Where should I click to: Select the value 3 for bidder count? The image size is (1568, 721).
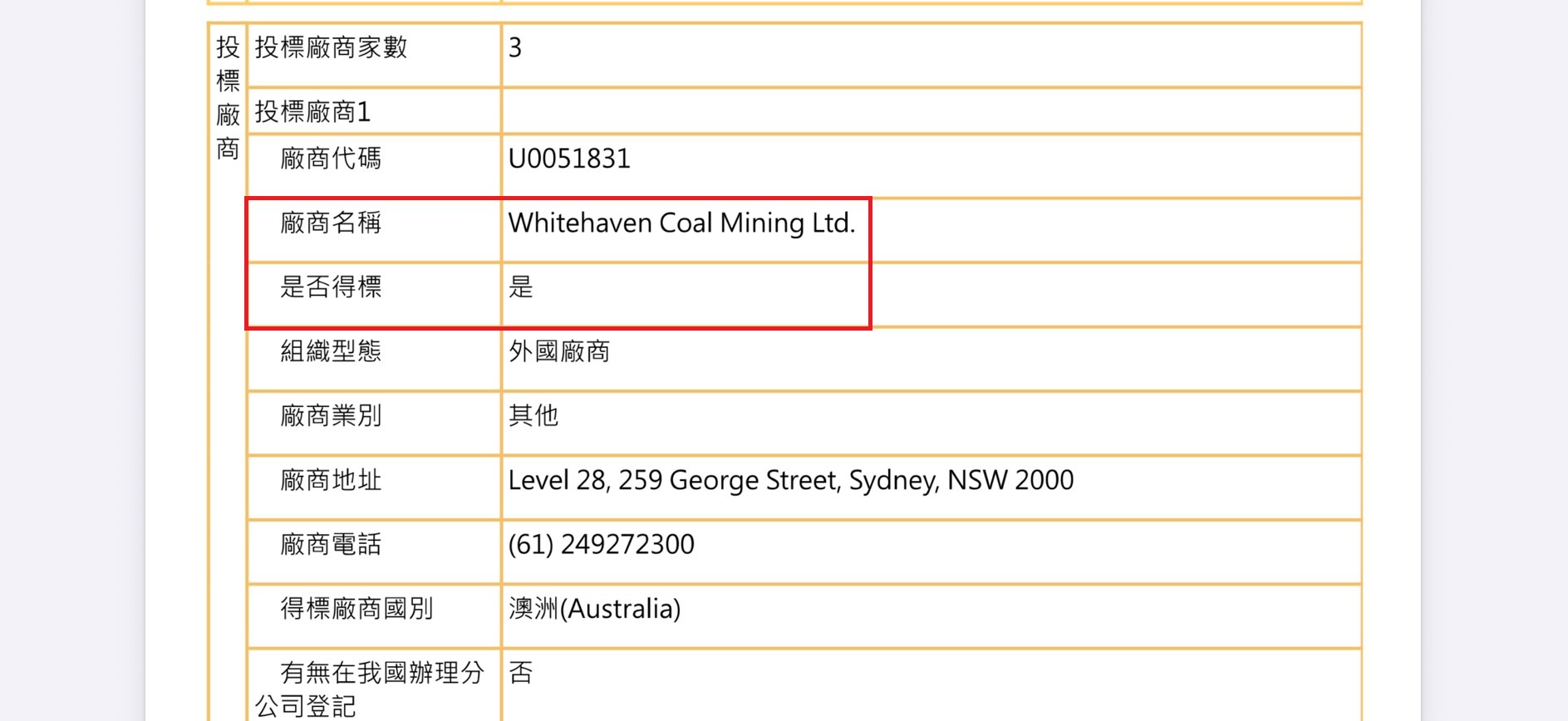(515, 47)
